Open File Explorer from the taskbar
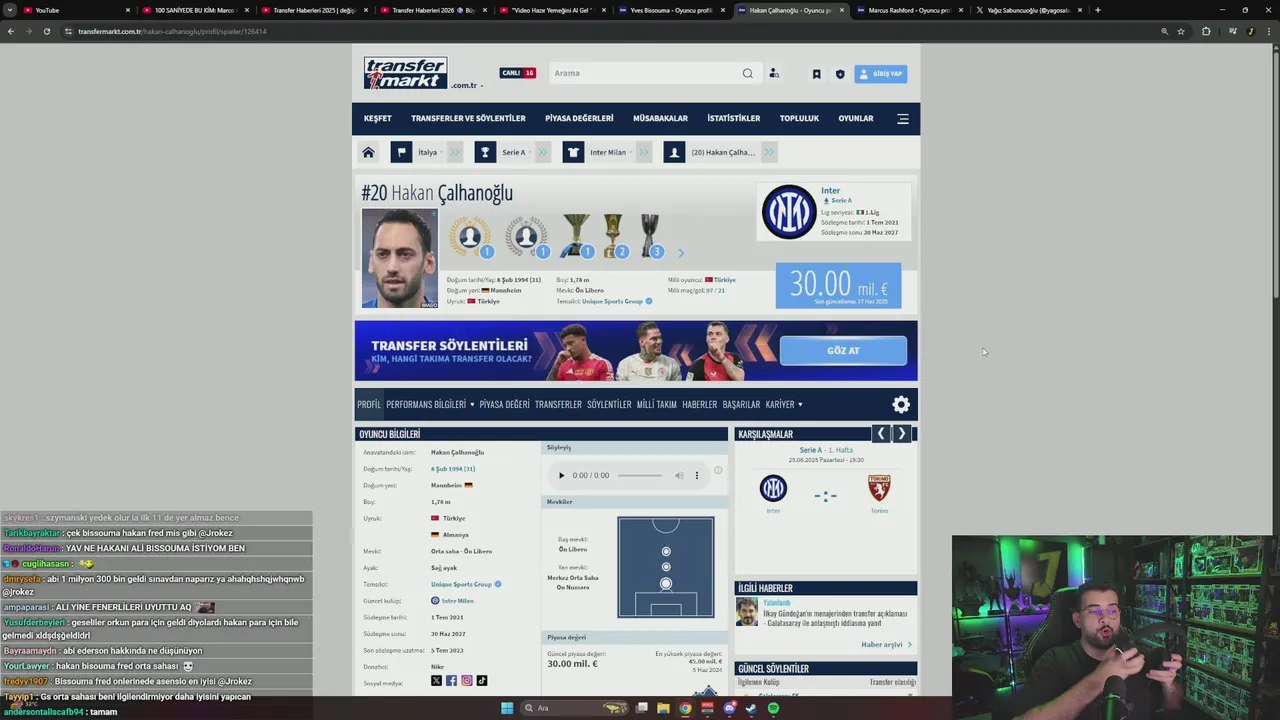1280x720 pixels. pyautogui.click(x=663, y=708)
